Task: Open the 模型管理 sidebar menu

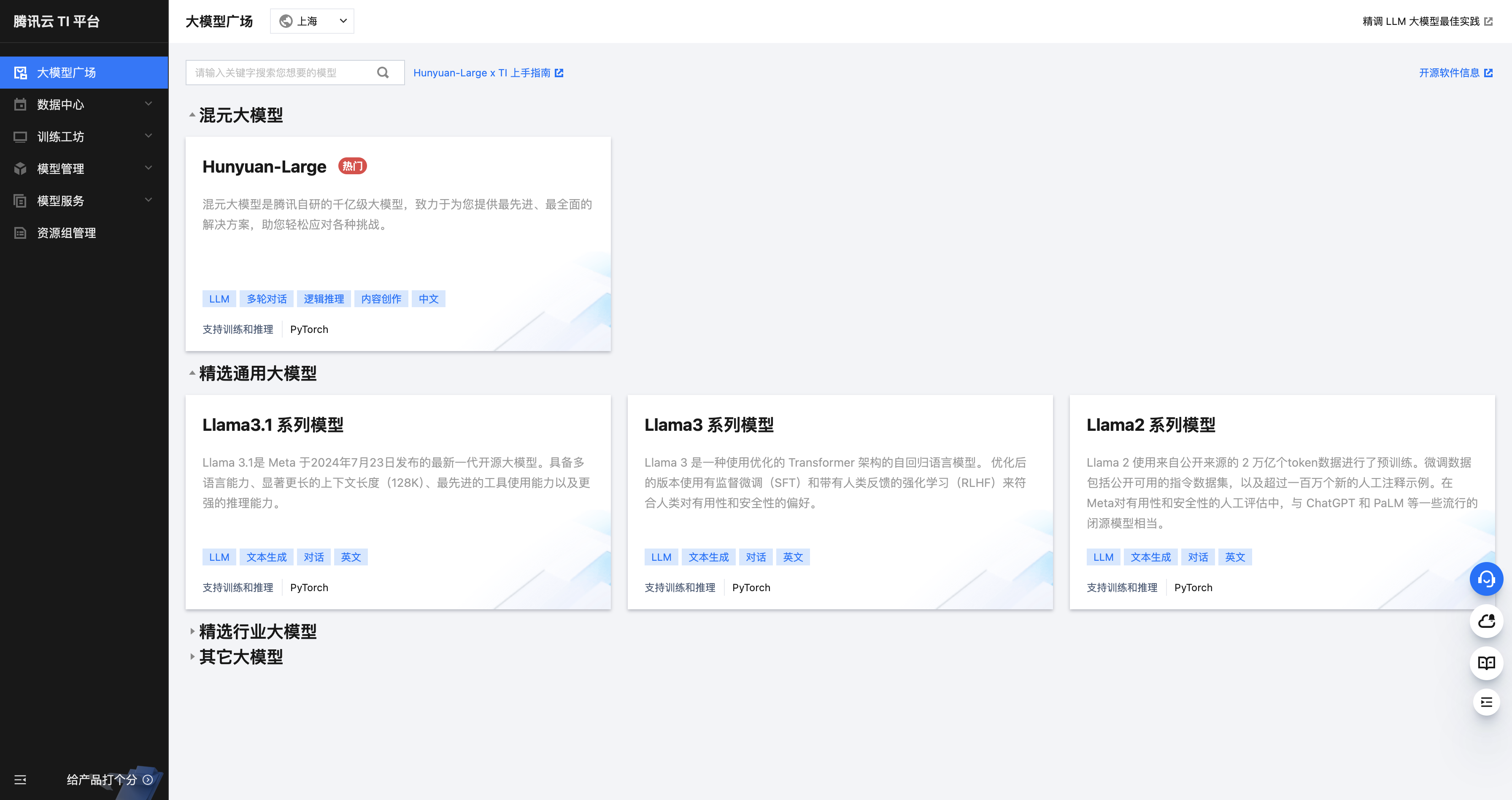Action: pos(84,169)
